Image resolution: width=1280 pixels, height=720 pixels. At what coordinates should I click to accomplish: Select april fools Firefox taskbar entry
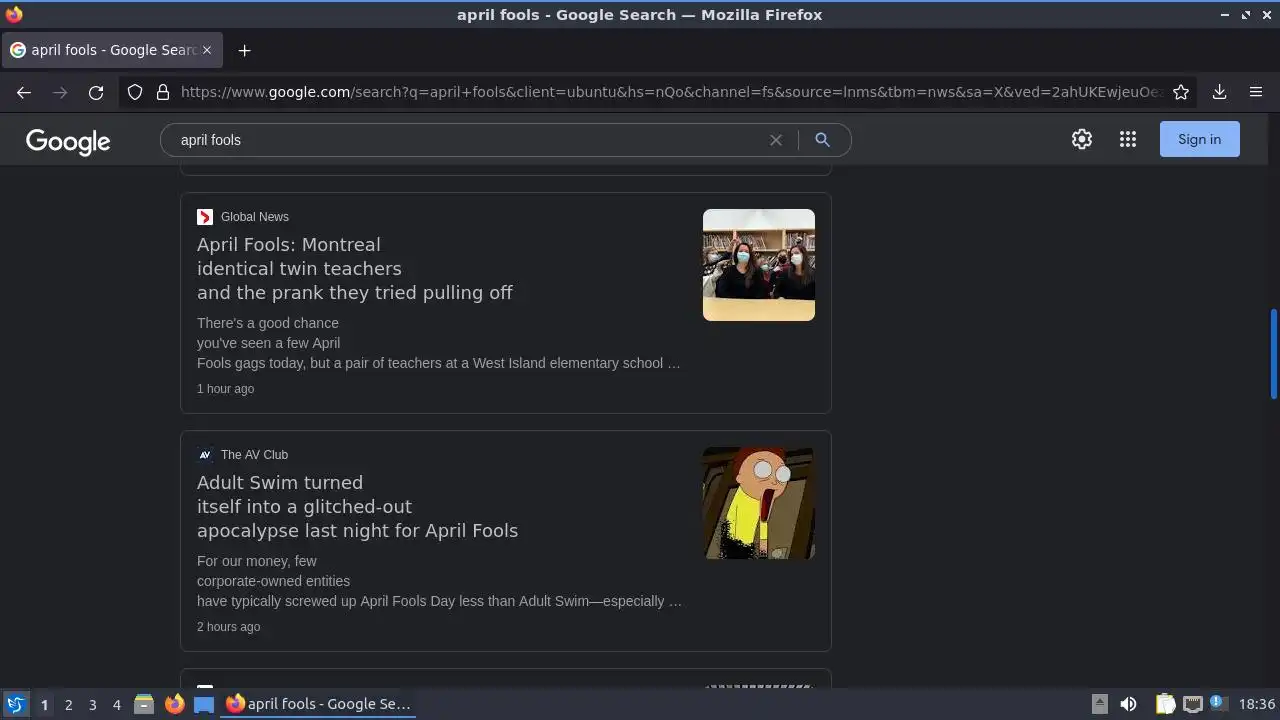click(318, 704)
